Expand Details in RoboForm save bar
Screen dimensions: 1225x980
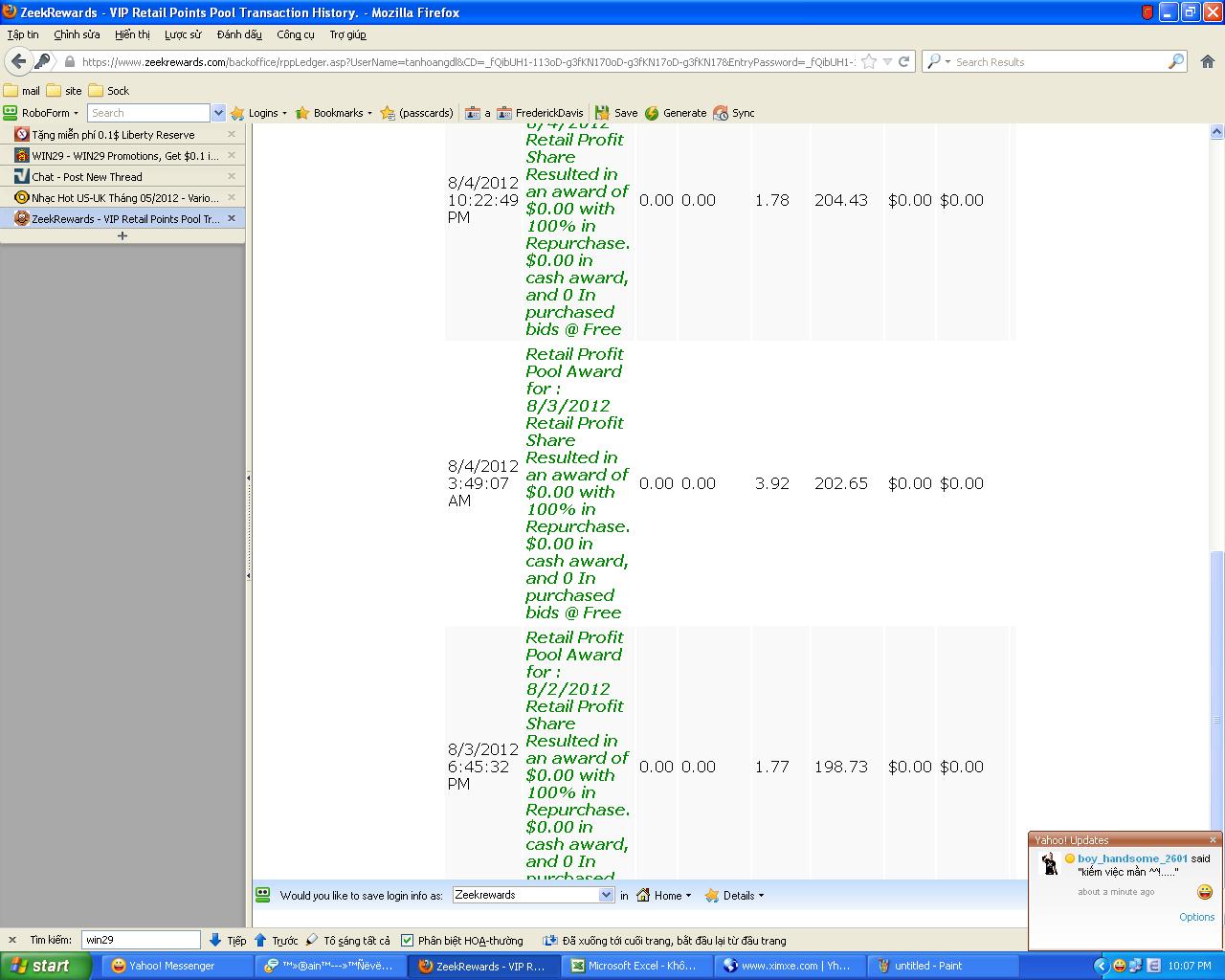(734, 896)
